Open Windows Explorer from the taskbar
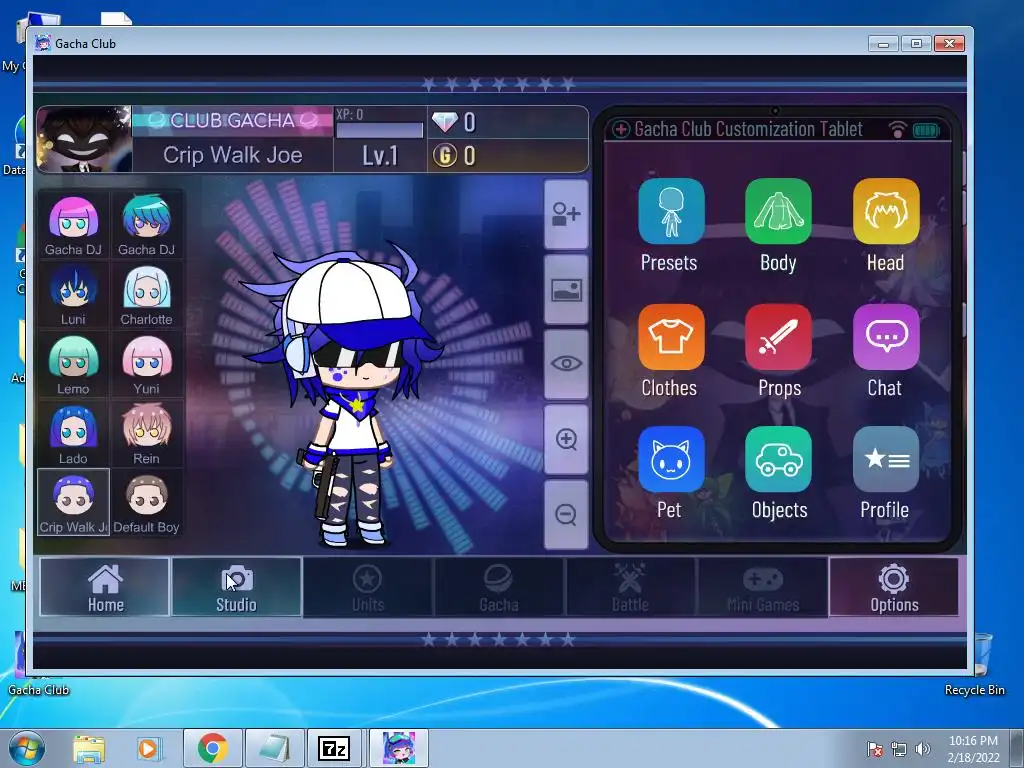The height and width of the screenshot is (768, 1024). point(89,749)
